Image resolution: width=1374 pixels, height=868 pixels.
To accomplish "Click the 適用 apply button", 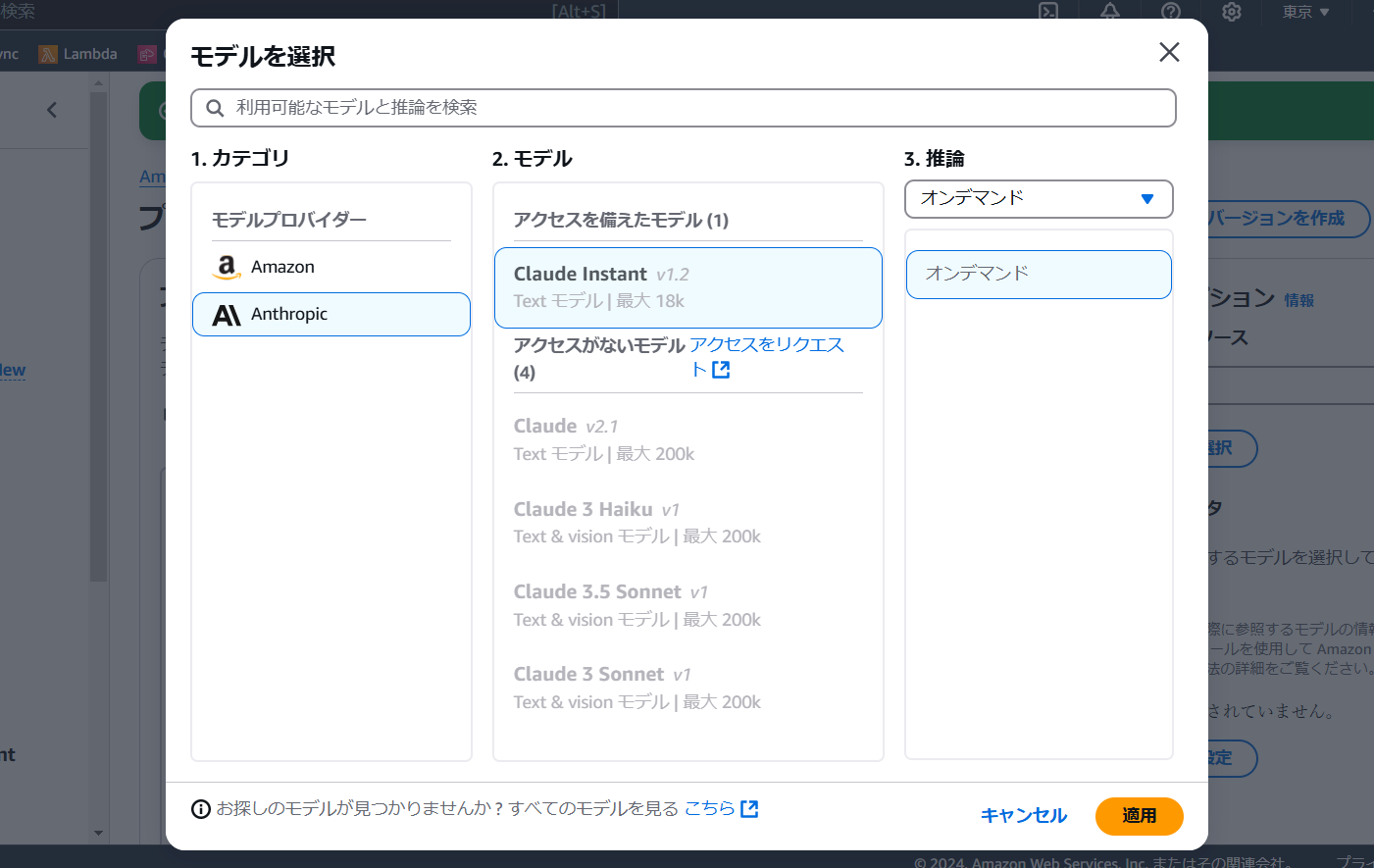I will tap(1140, 816).
